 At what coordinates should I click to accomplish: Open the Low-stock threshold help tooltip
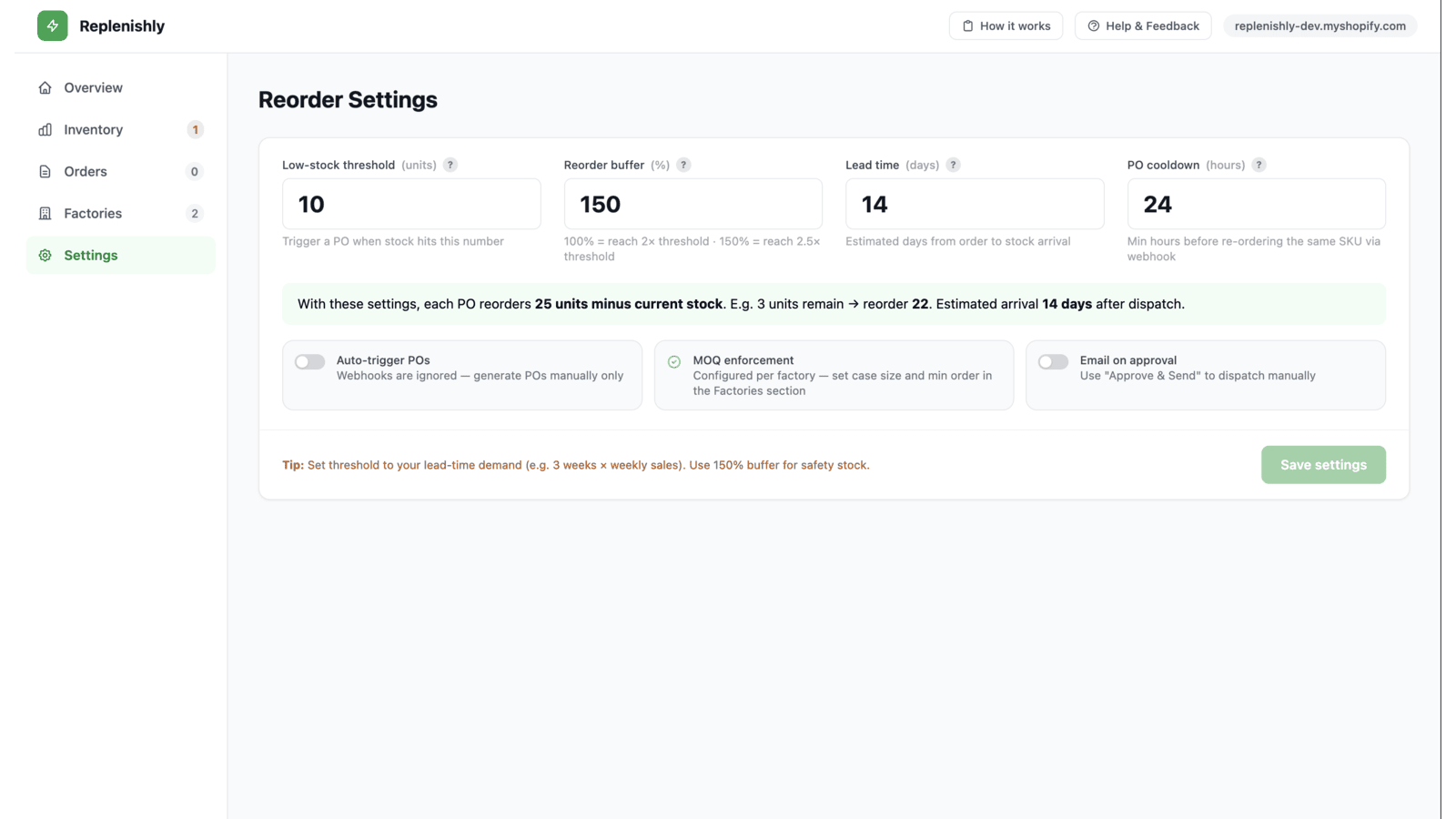click(450, 165)
